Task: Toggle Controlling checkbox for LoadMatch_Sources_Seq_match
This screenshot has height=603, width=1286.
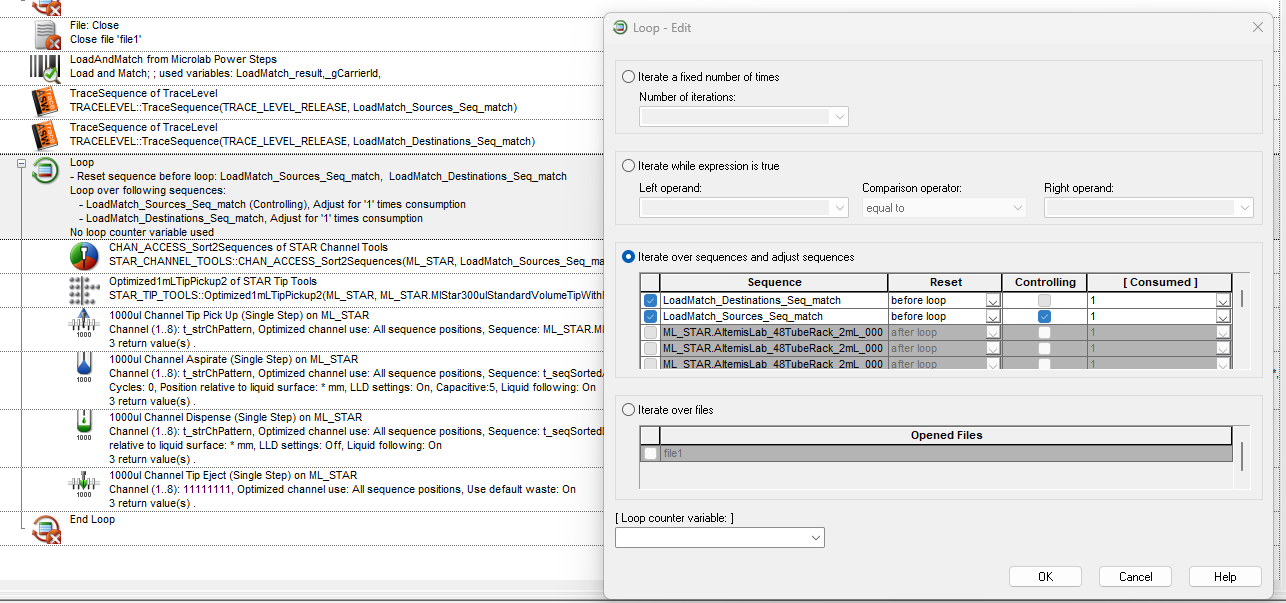Action: pyautogui.click(x=1044, y=316)
